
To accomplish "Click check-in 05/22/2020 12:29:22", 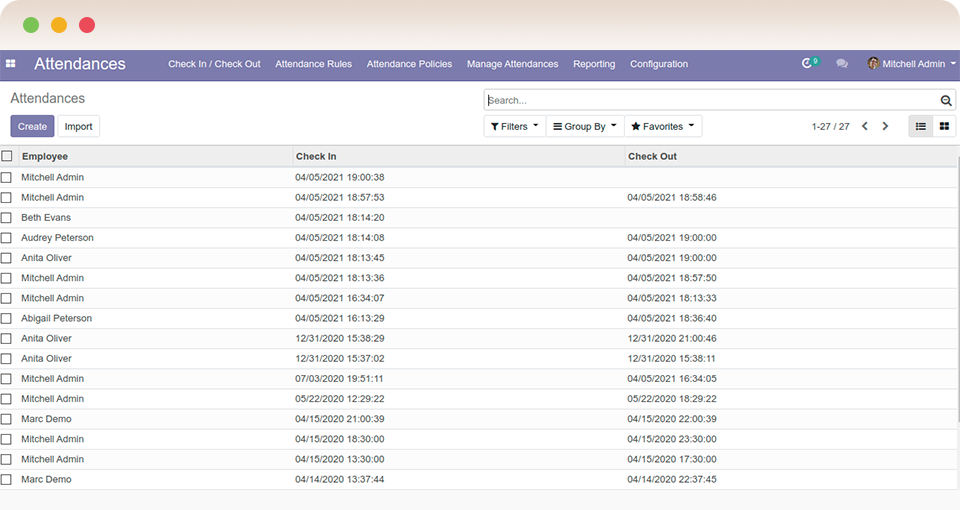I will tap(340, 399).
